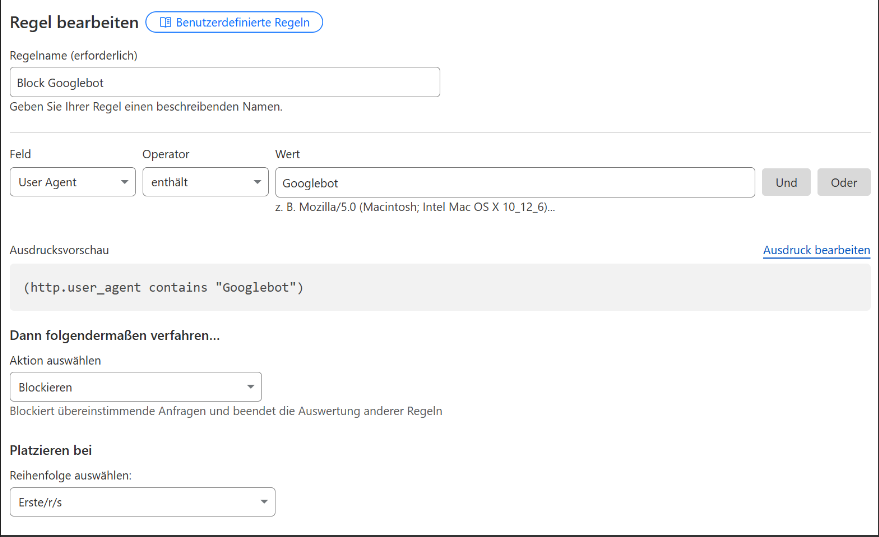Click the Regel bearbeiten heading
Screen dimensions: 879x537
coord(73,22)
